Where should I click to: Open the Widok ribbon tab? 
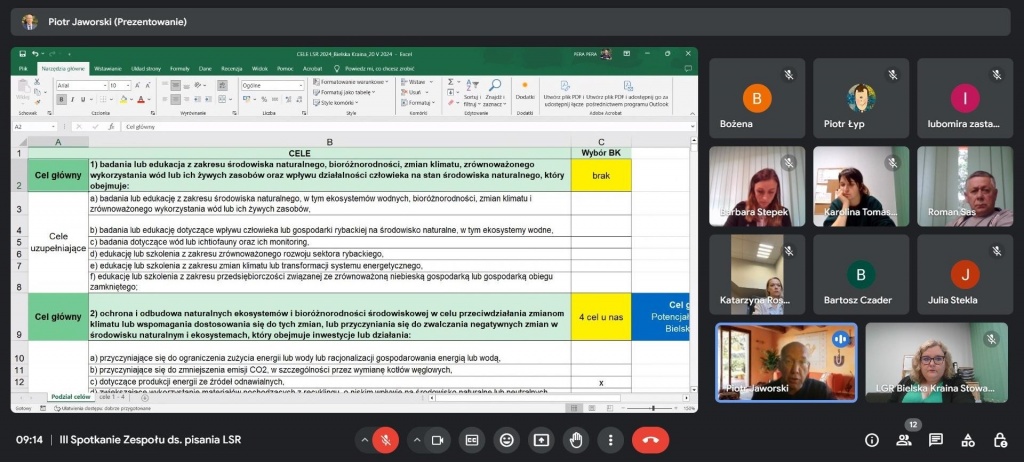point(260,68)
